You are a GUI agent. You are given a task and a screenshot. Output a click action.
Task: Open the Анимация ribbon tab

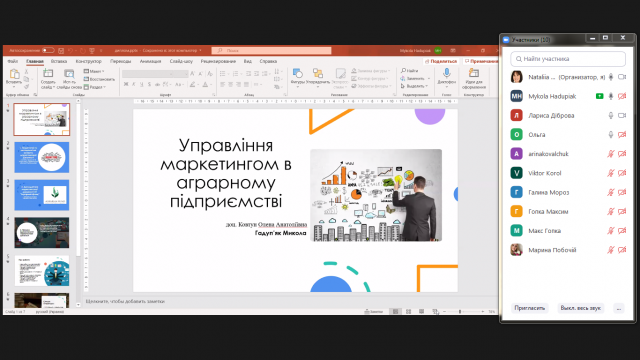tap(150, 61)
